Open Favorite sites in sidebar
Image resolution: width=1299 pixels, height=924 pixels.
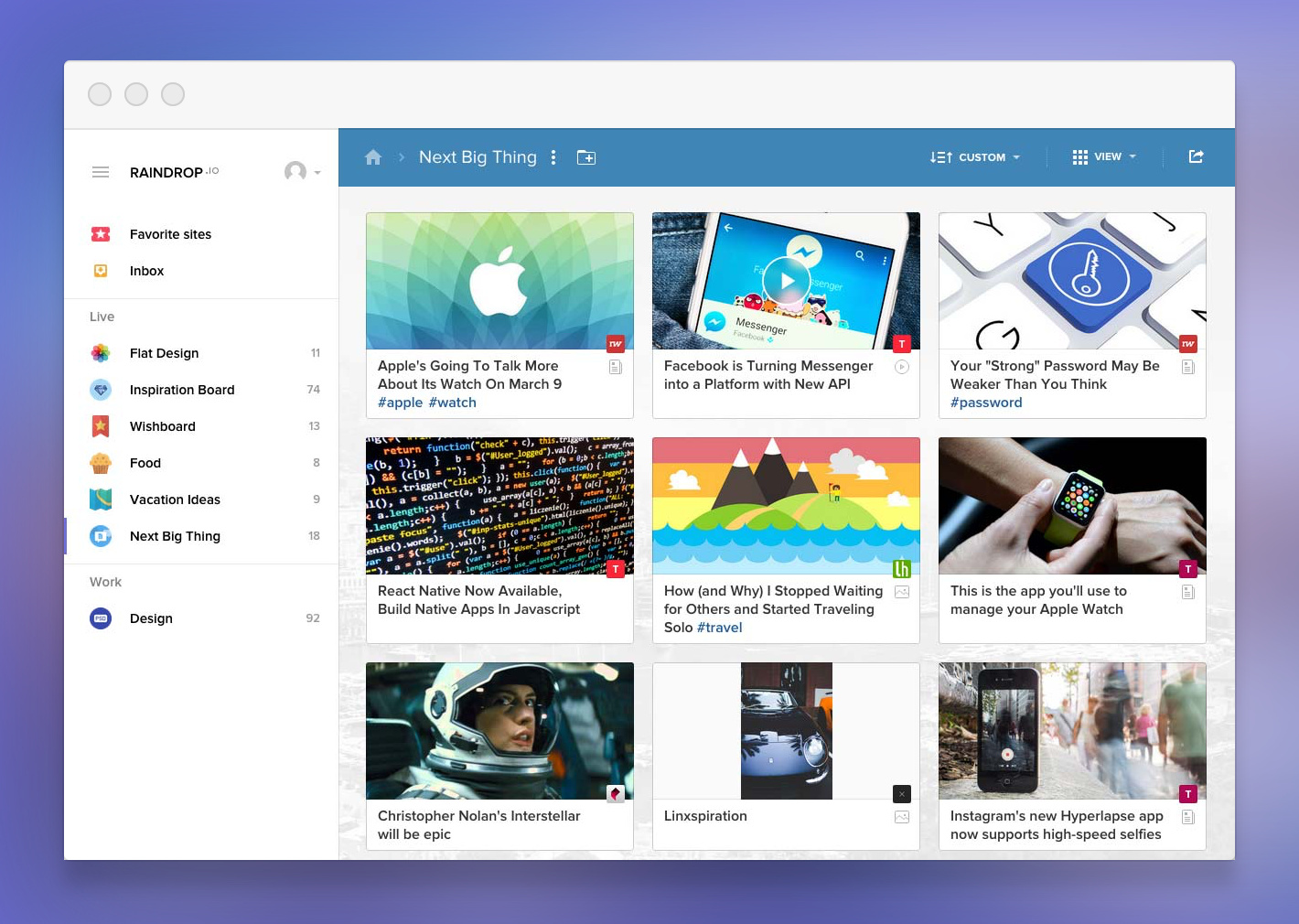(201, 234)
